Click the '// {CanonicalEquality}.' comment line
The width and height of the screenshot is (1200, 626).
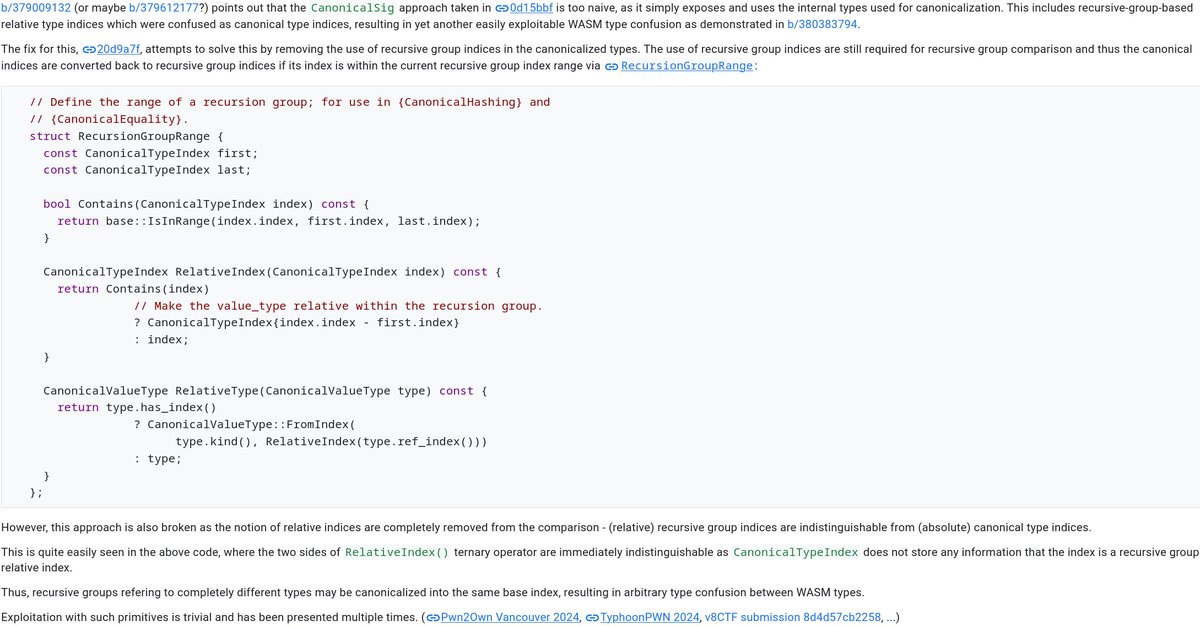tap(109, 119)
